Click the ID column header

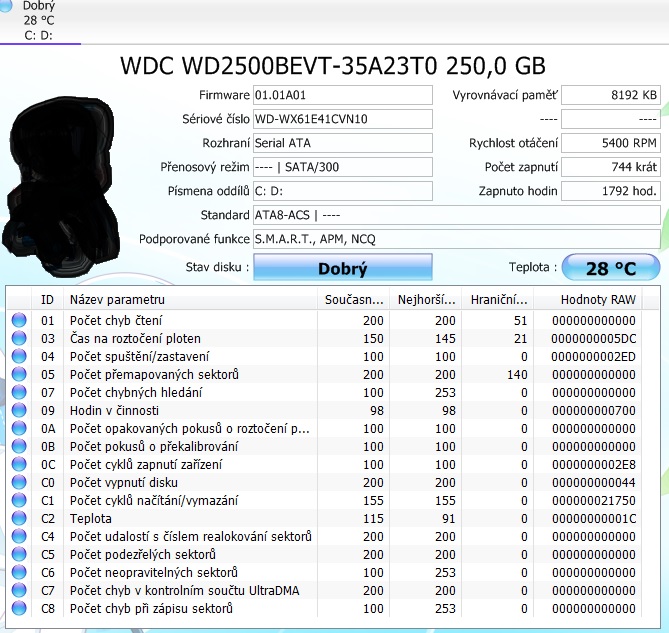pyautogui.click(x=47, y=299)
